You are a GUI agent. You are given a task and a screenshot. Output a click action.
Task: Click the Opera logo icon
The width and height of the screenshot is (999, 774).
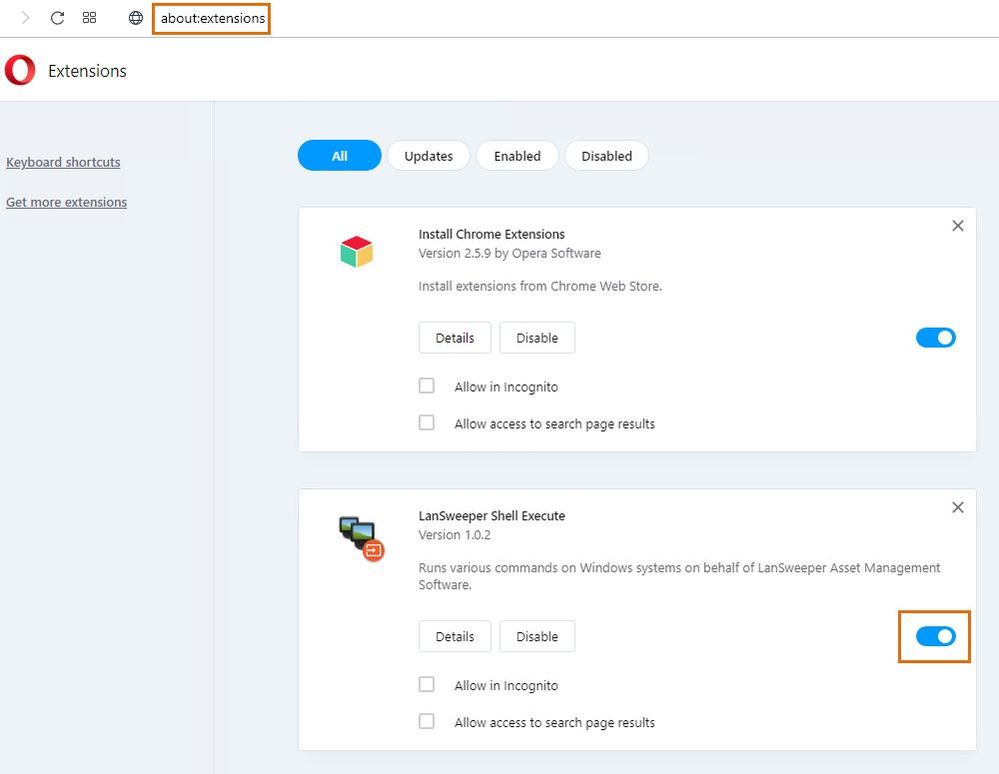pyautogui.click(x=20, y=70)
